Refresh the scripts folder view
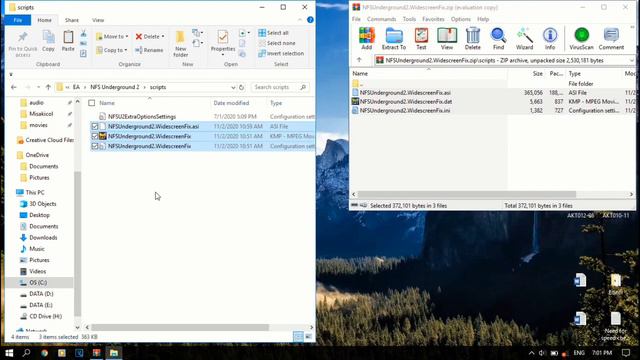This screenshot has height=360, width=640. click(241, 87)
